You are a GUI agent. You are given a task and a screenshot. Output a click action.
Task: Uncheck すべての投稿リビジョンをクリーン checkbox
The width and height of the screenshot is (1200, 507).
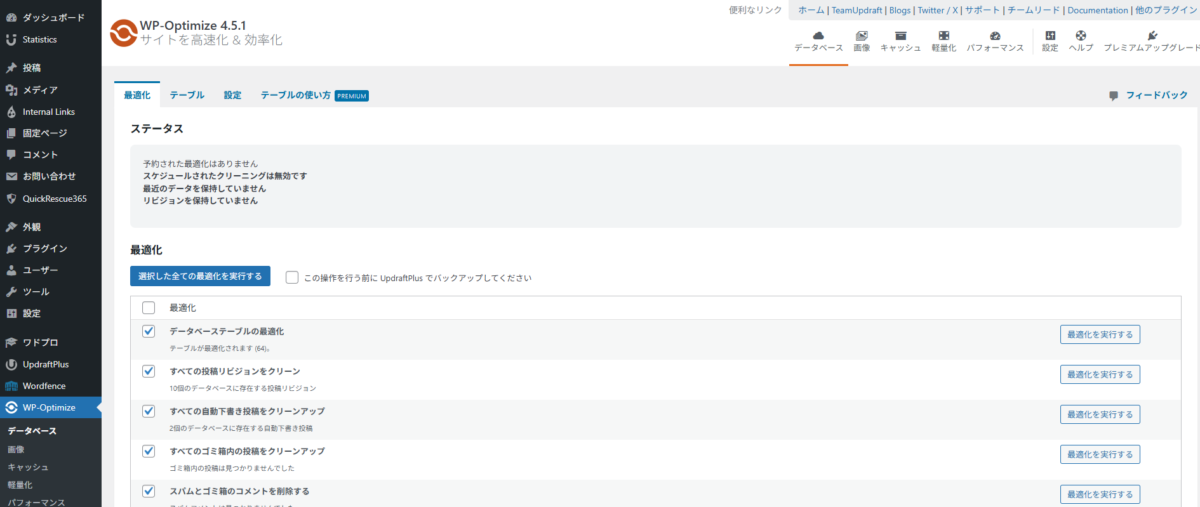149,371
